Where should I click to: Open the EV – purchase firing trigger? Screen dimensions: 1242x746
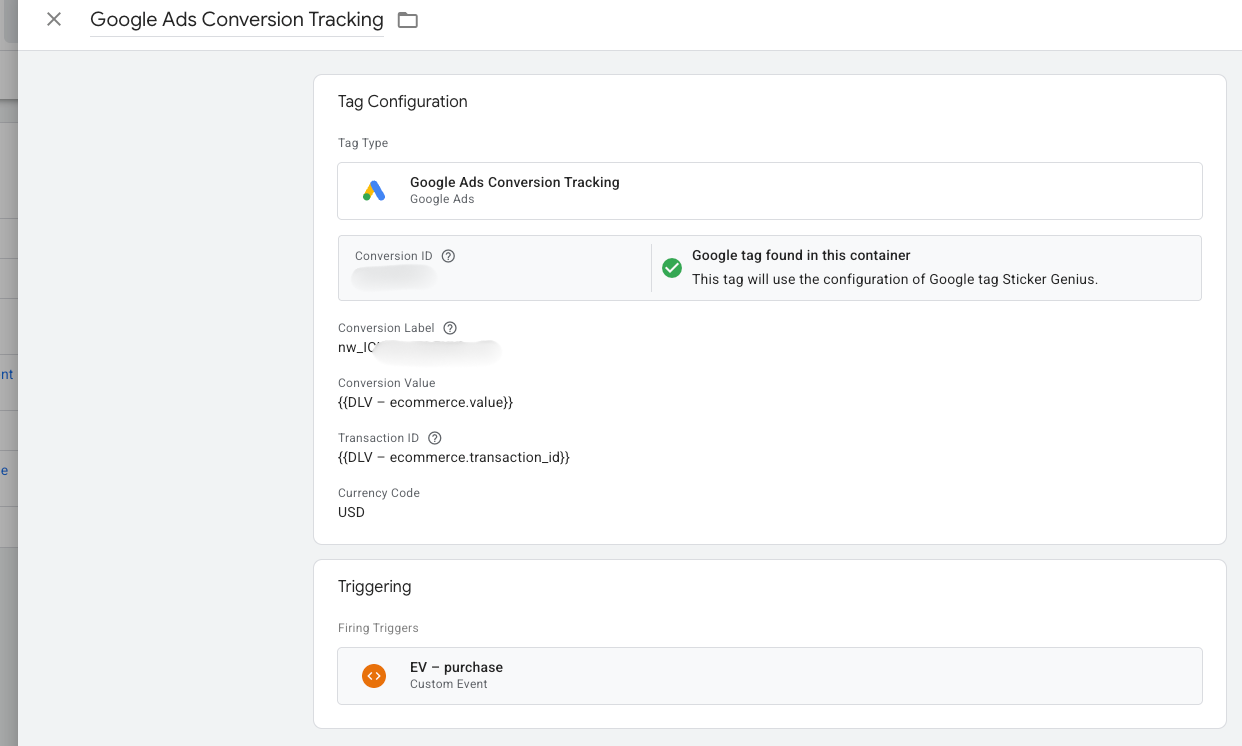[x=770, y=676]
